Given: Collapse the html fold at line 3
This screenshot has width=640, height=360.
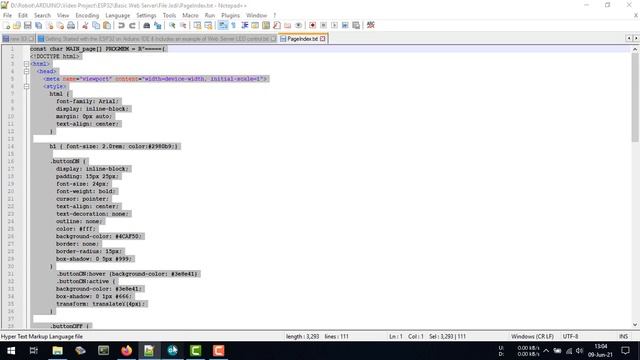Looking at the screenshot, I should (x=27, y=64).
